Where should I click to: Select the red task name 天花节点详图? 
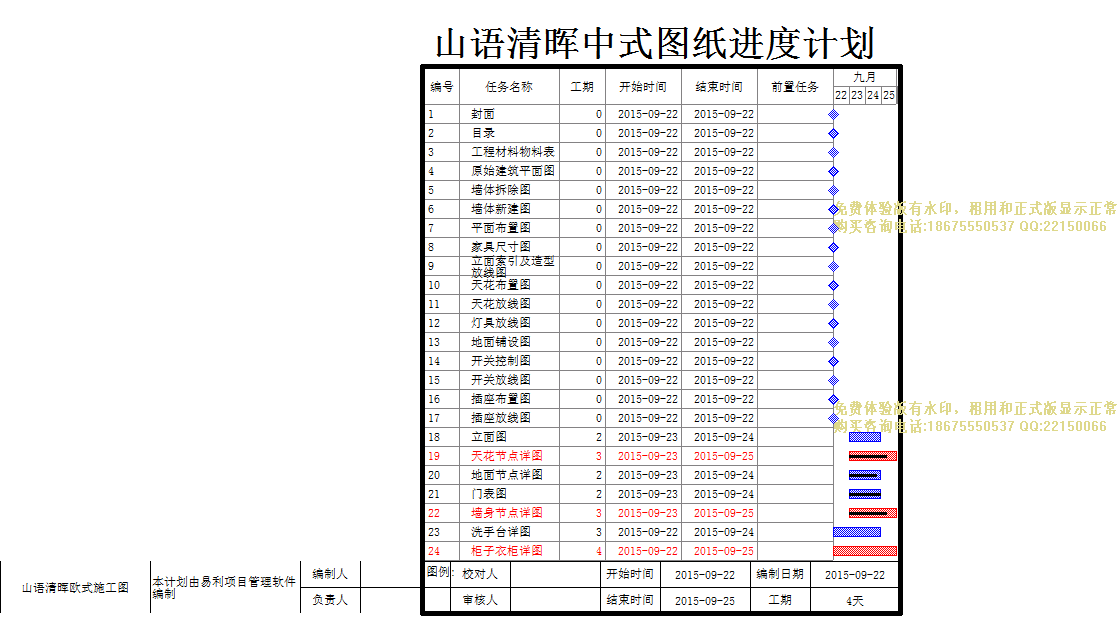(x=506, y=456)
